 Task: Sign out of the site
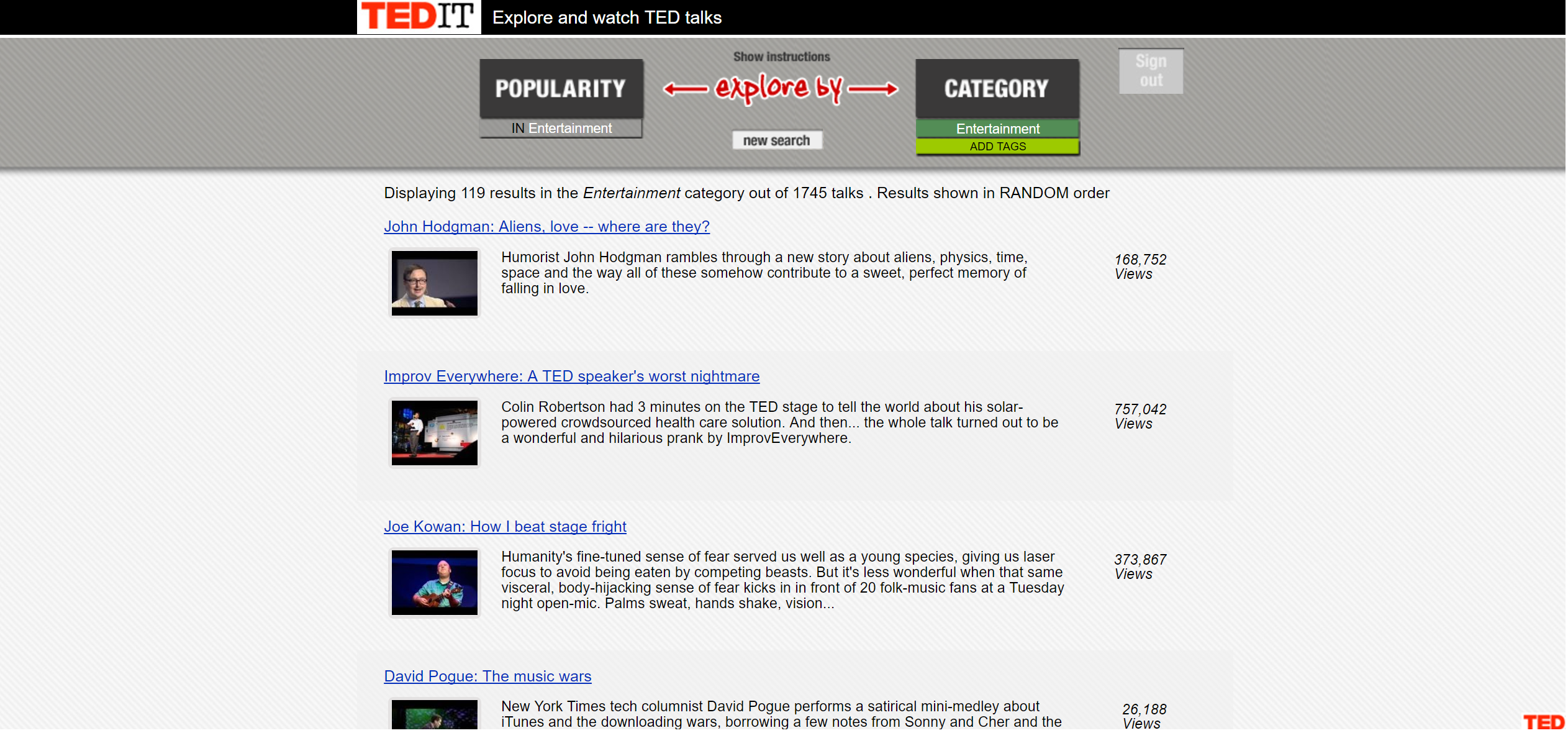coord(1151,71)
